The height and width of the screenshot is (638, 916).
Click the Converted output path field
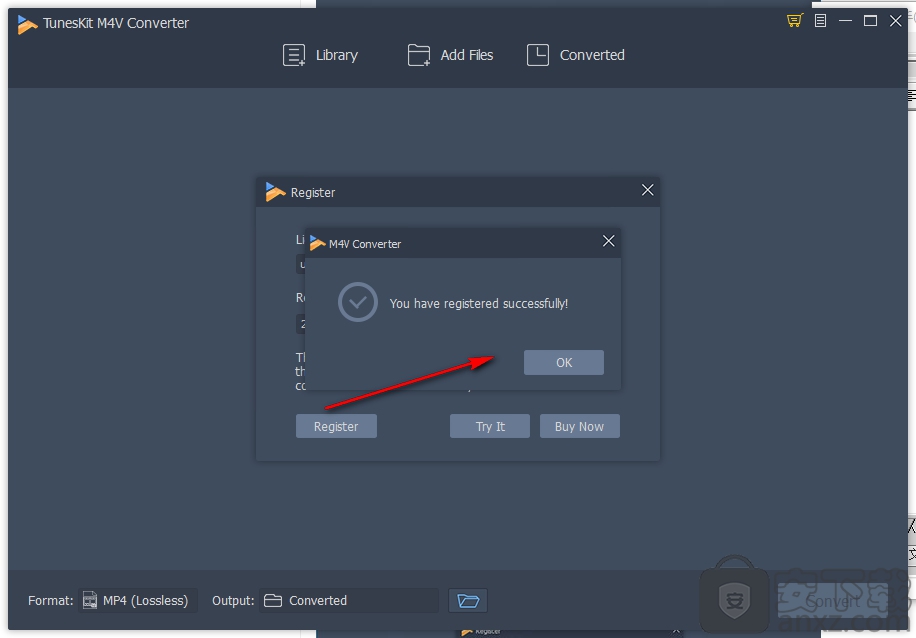pyautogui.click(x=349, y=601)
